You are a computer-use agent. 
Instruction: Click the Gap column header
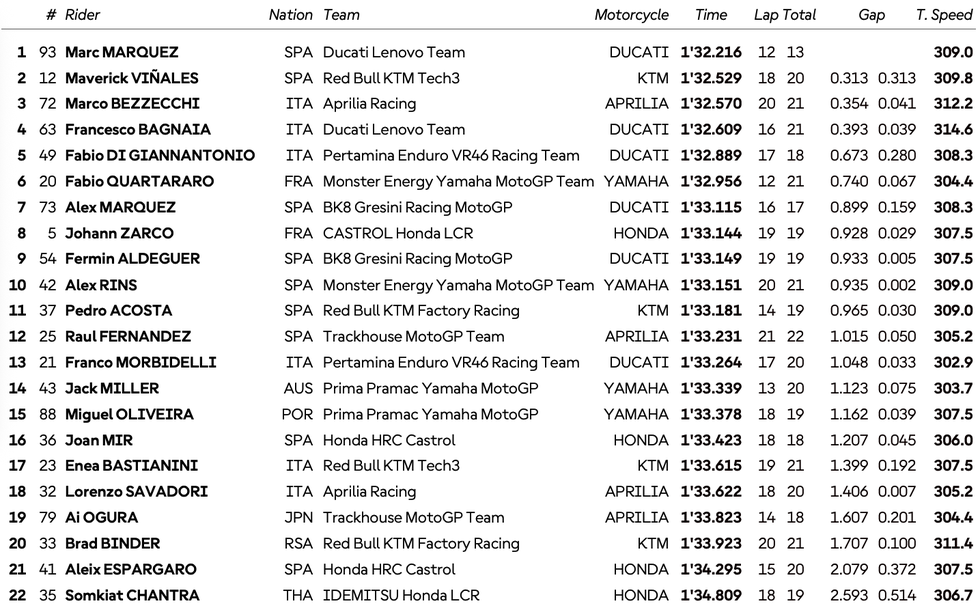click(x=870, y=15)
